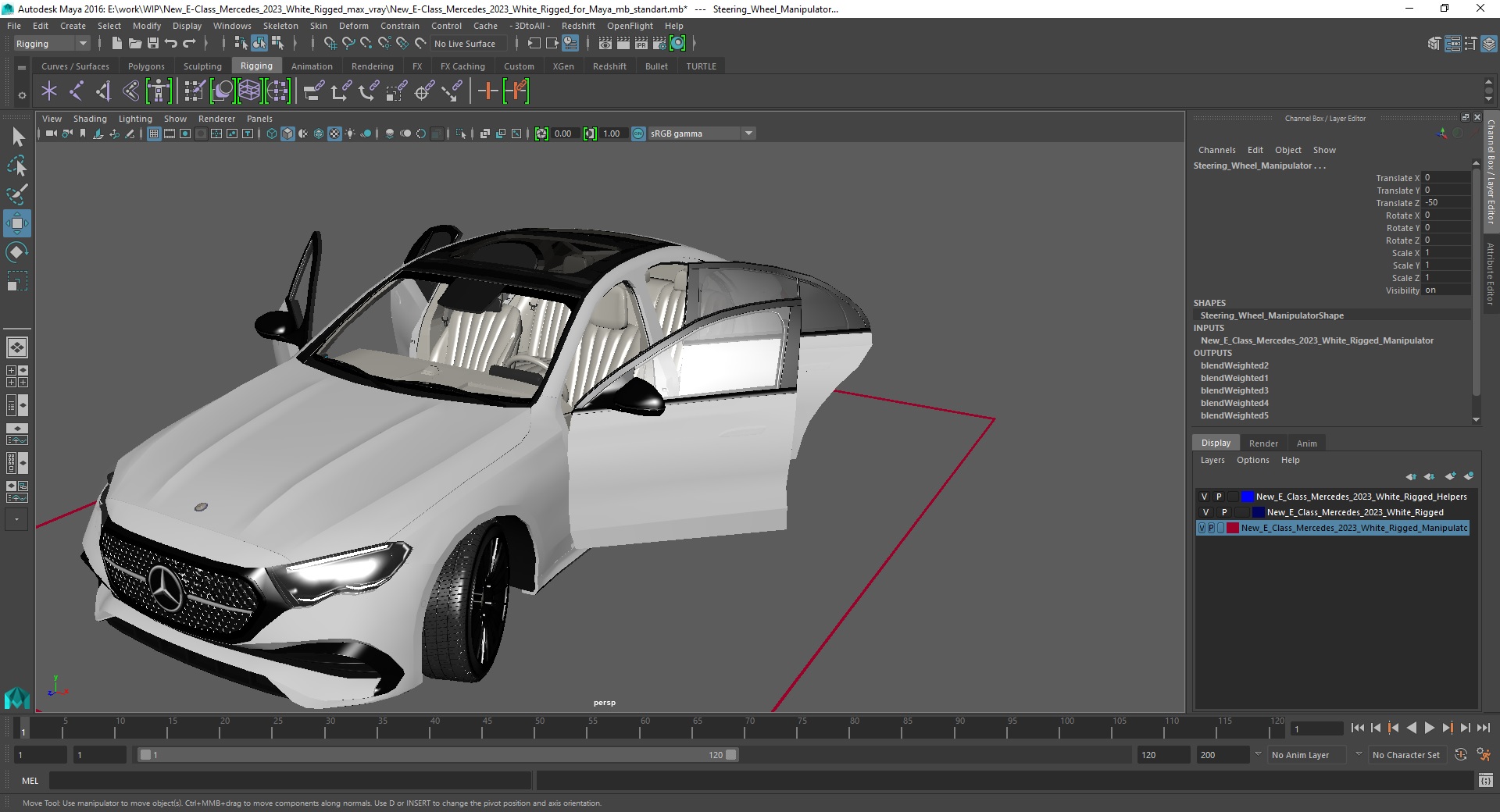Activate the Lasso select tool
Screen dimensions: 1500x812
pos(17,166)
